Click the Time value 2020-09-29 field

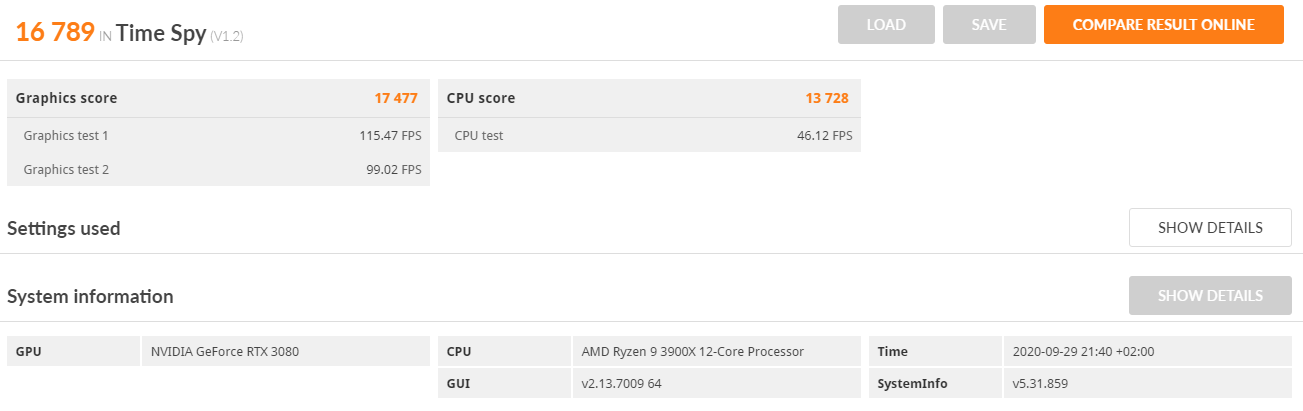[1147, 351]
